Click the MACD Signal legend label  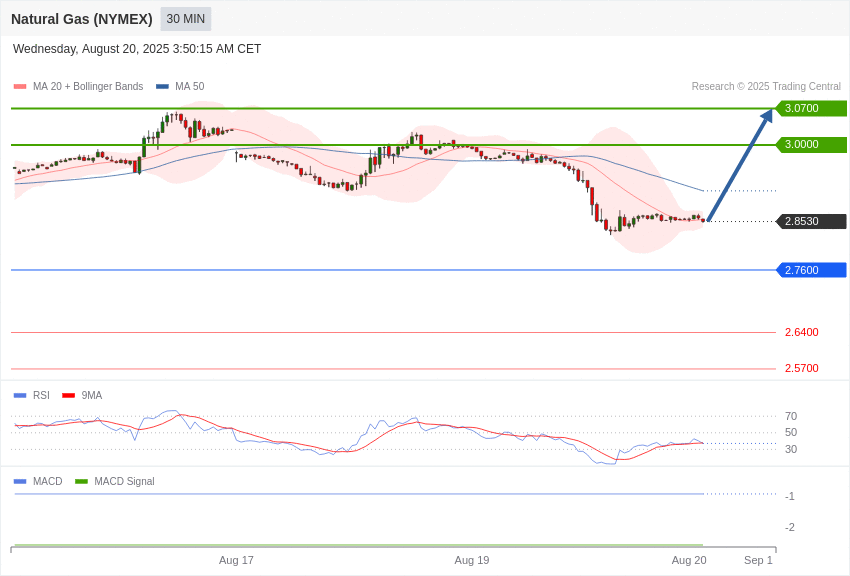coord(124,482)
